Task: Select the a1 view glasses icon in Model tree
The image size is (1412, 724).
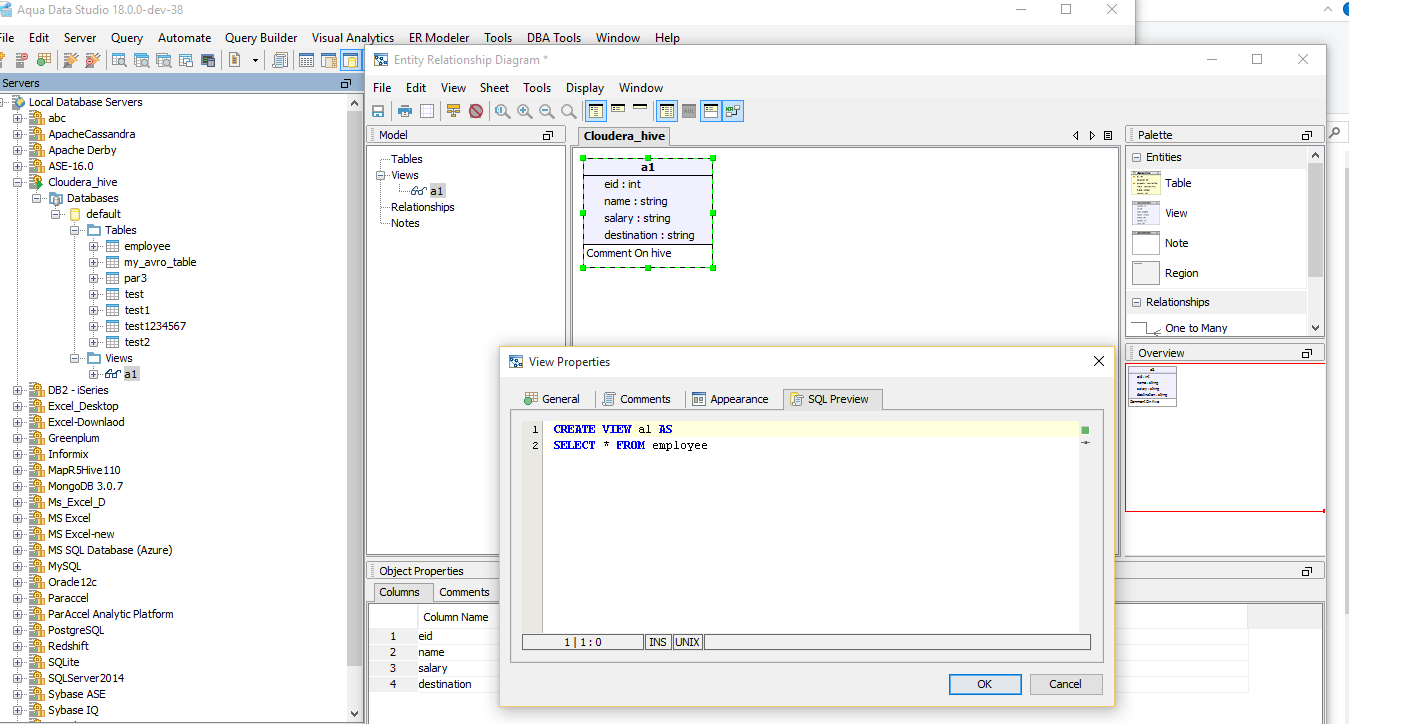Action: point(420,191)
